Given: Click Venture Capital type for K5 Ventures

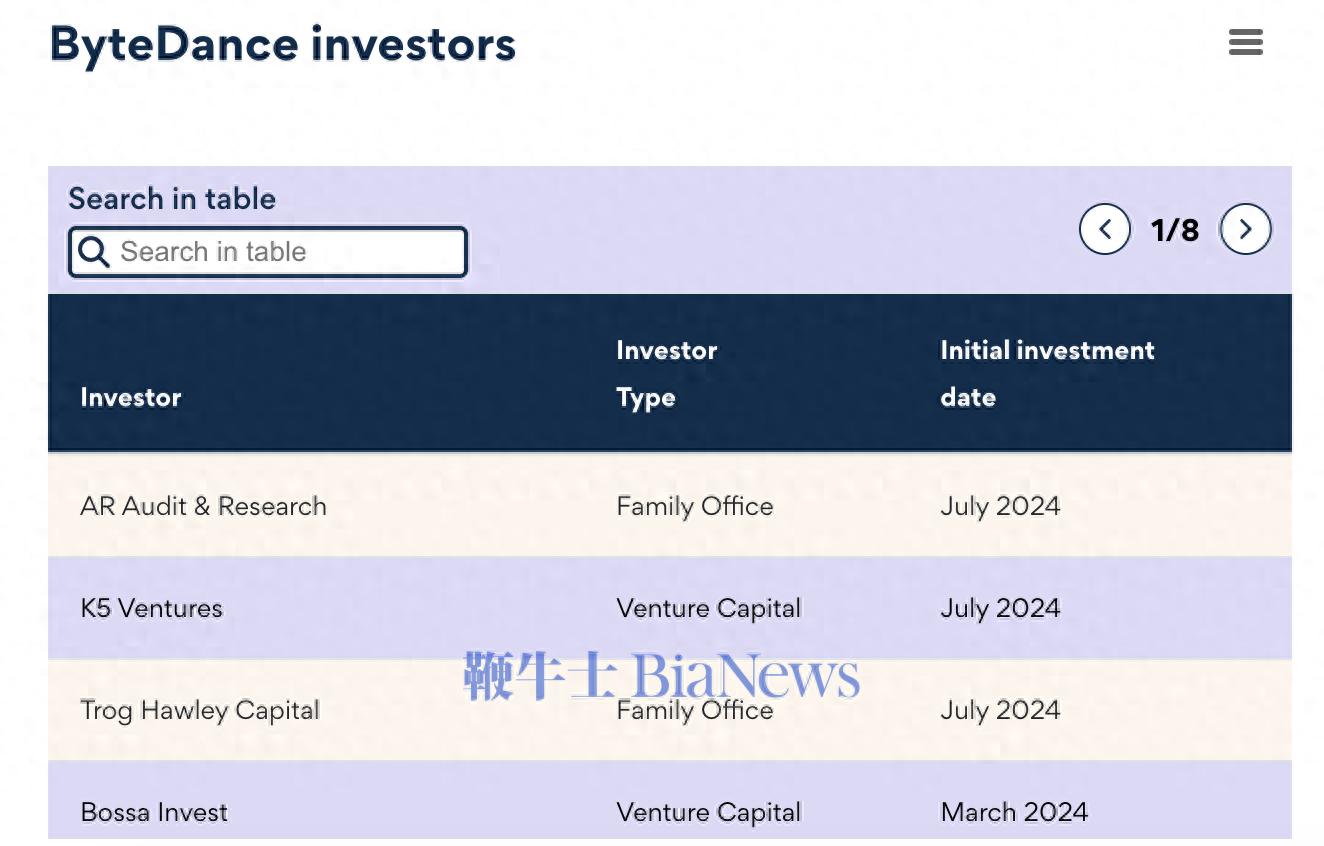Looking at the screenshot, I should 709,608.
